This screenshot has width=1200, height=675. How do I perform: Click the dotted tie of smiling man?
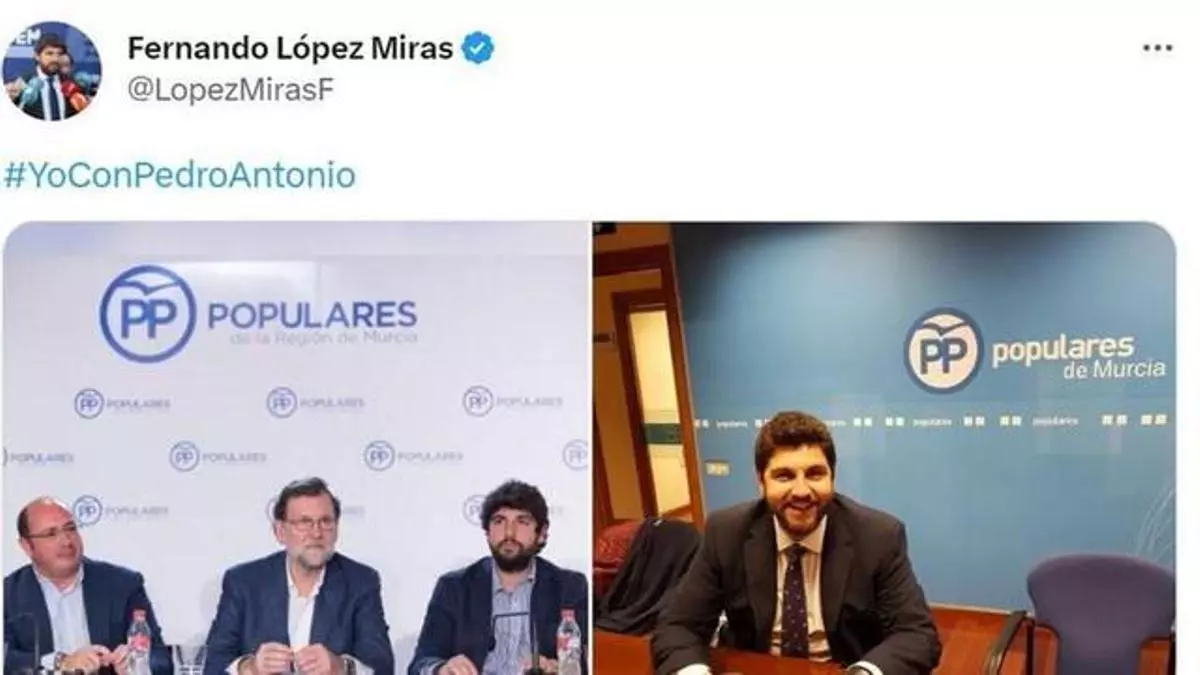(795, 607)
